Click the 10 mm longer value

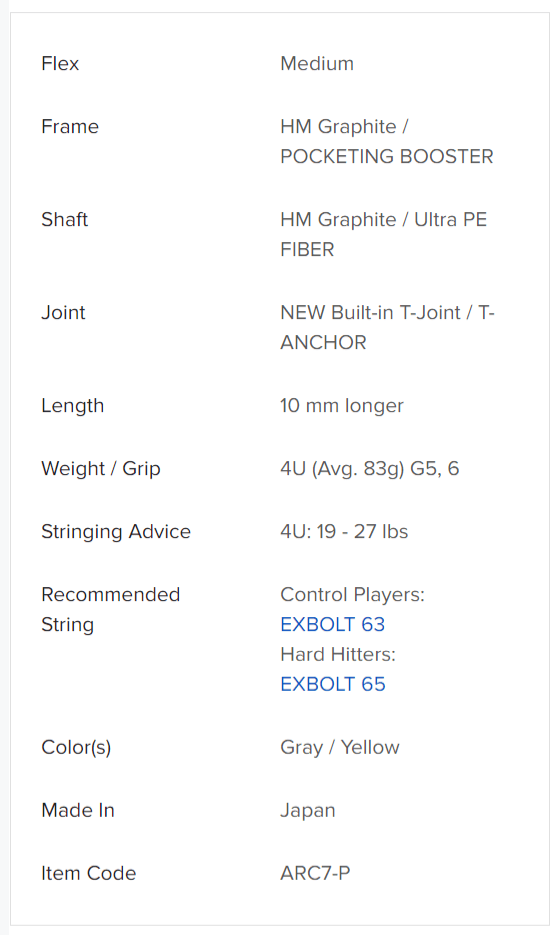click(342, 405)
